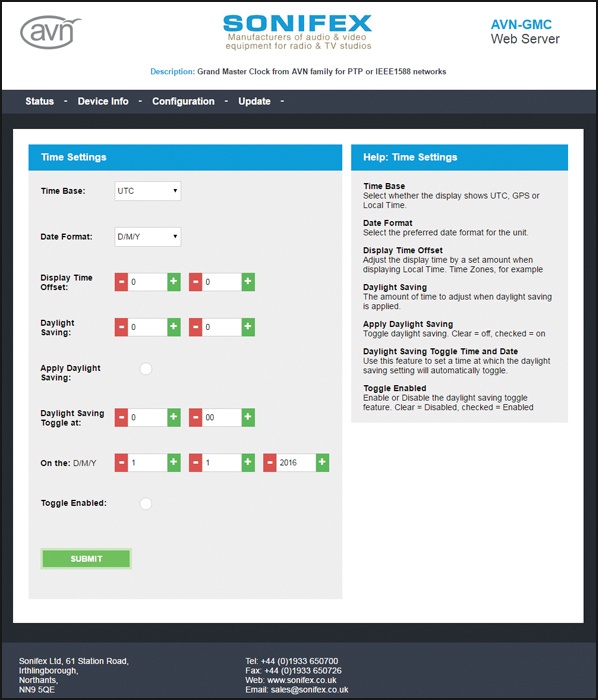This screenshot has width=598, height=700.
Task: Open the Configuration menu
Action: (183, 101)
